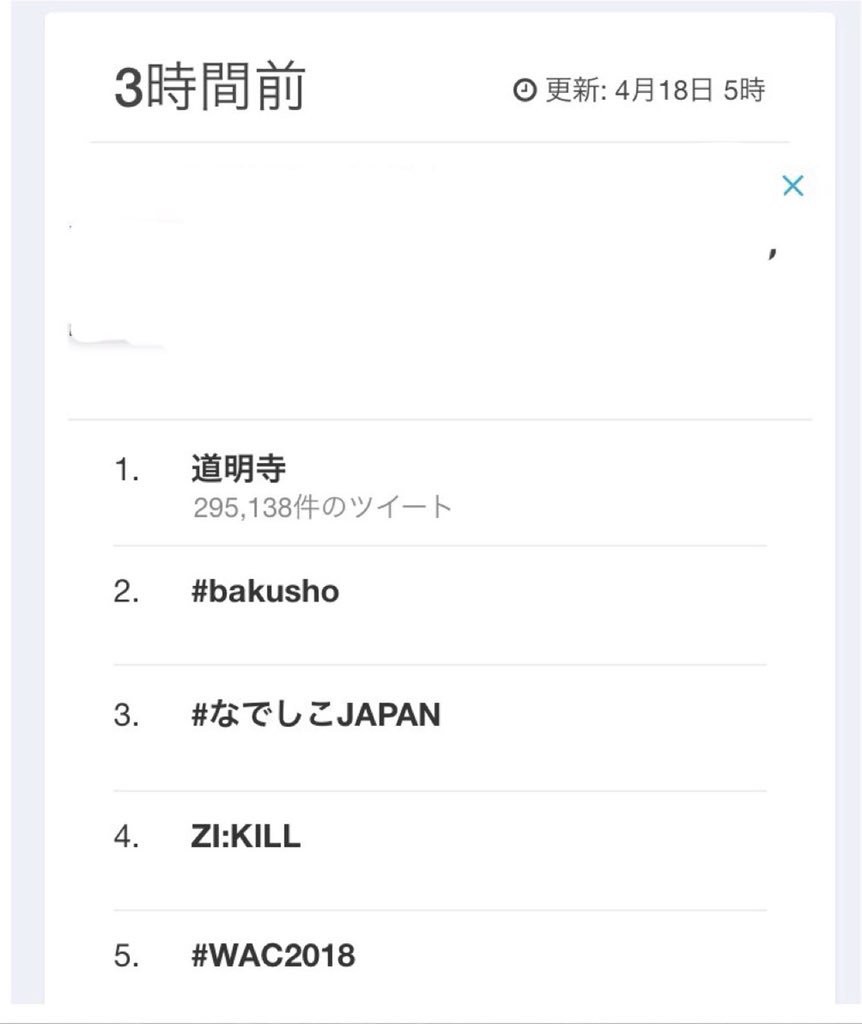Open the 道明寺 trend
This screenshot has width=862, height=1024.
[239, 470]
